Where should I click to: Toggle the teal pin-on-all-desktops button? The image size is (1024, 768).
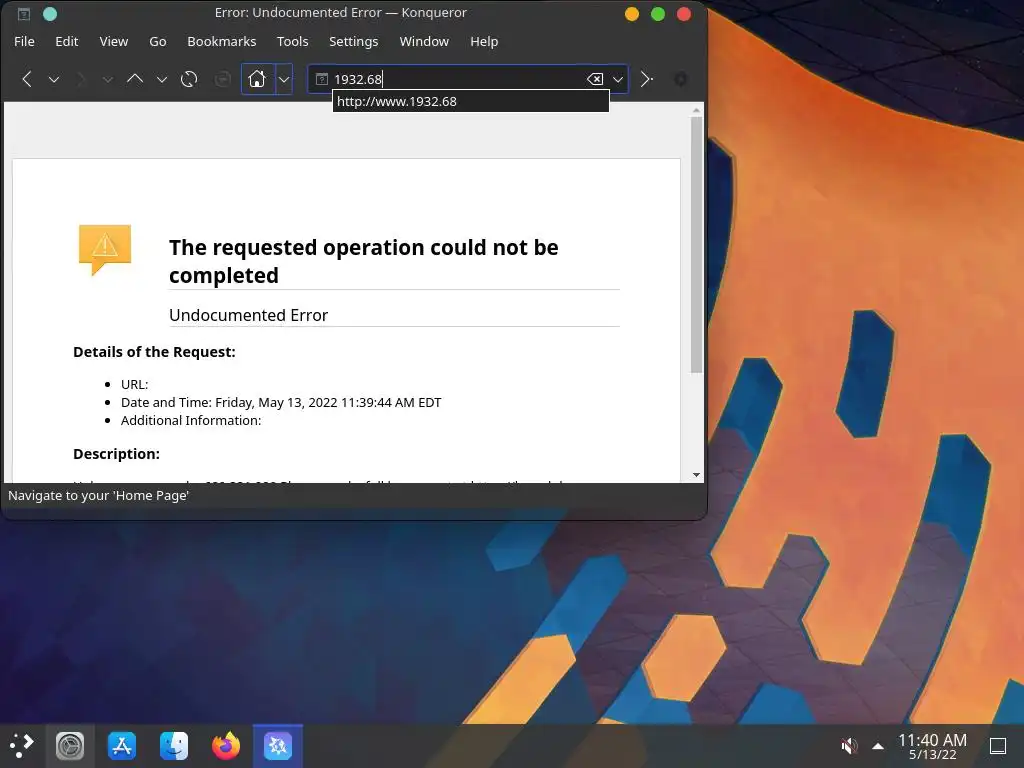tap(50, 13)
